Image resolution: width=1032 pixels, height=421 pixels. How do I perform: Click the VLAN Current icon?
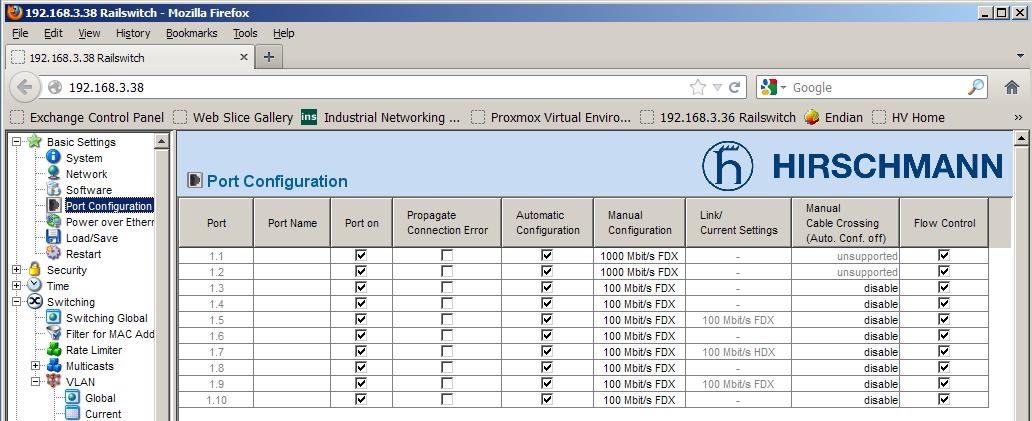[73, 414]
